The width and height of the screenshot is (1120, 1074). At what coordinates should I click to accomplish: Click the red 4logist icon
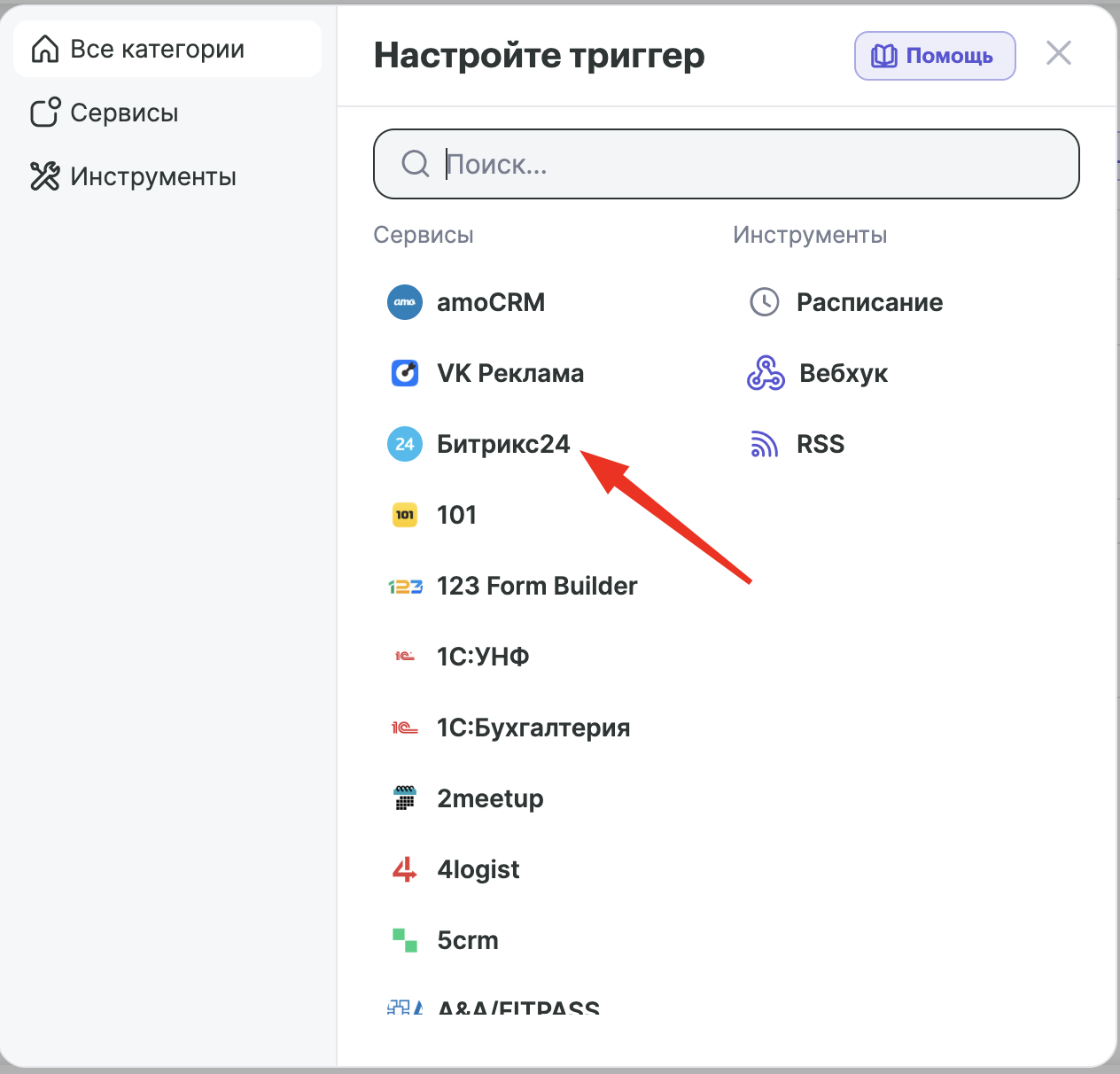point(405,869)
